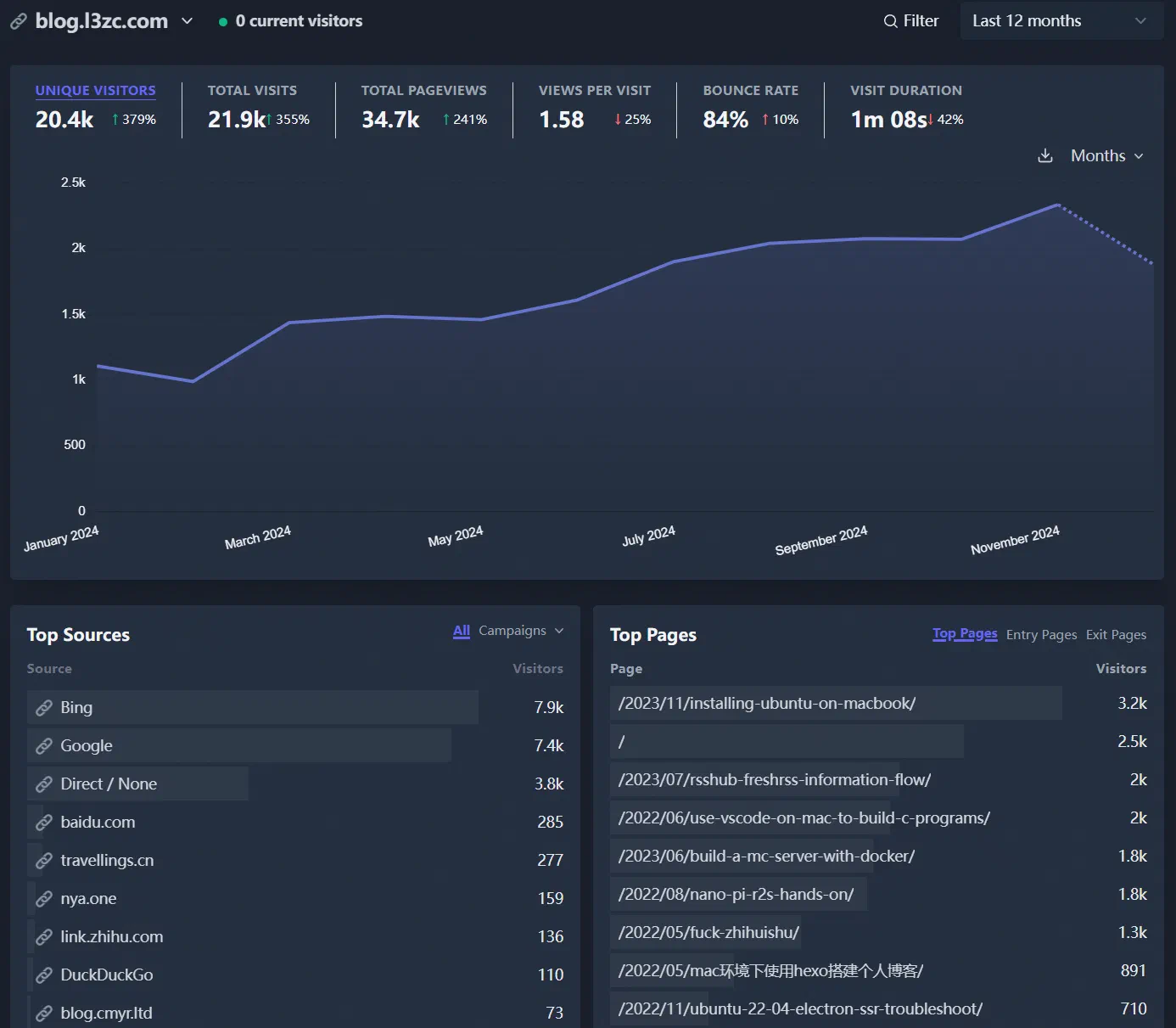Select the Unique Visitors metric

click(x=95, y=91)
